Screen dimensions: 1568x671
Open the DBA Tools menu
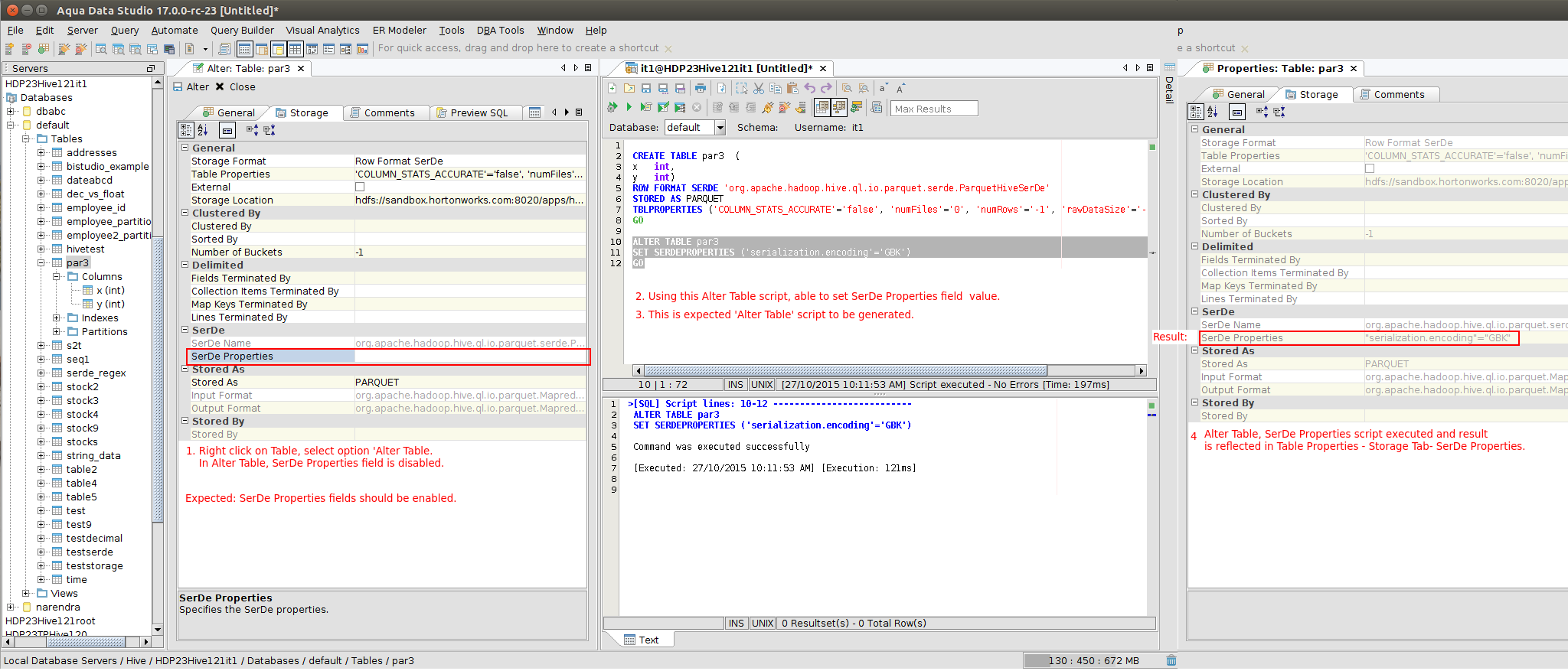pyautogui.click(x=500, y=31)
